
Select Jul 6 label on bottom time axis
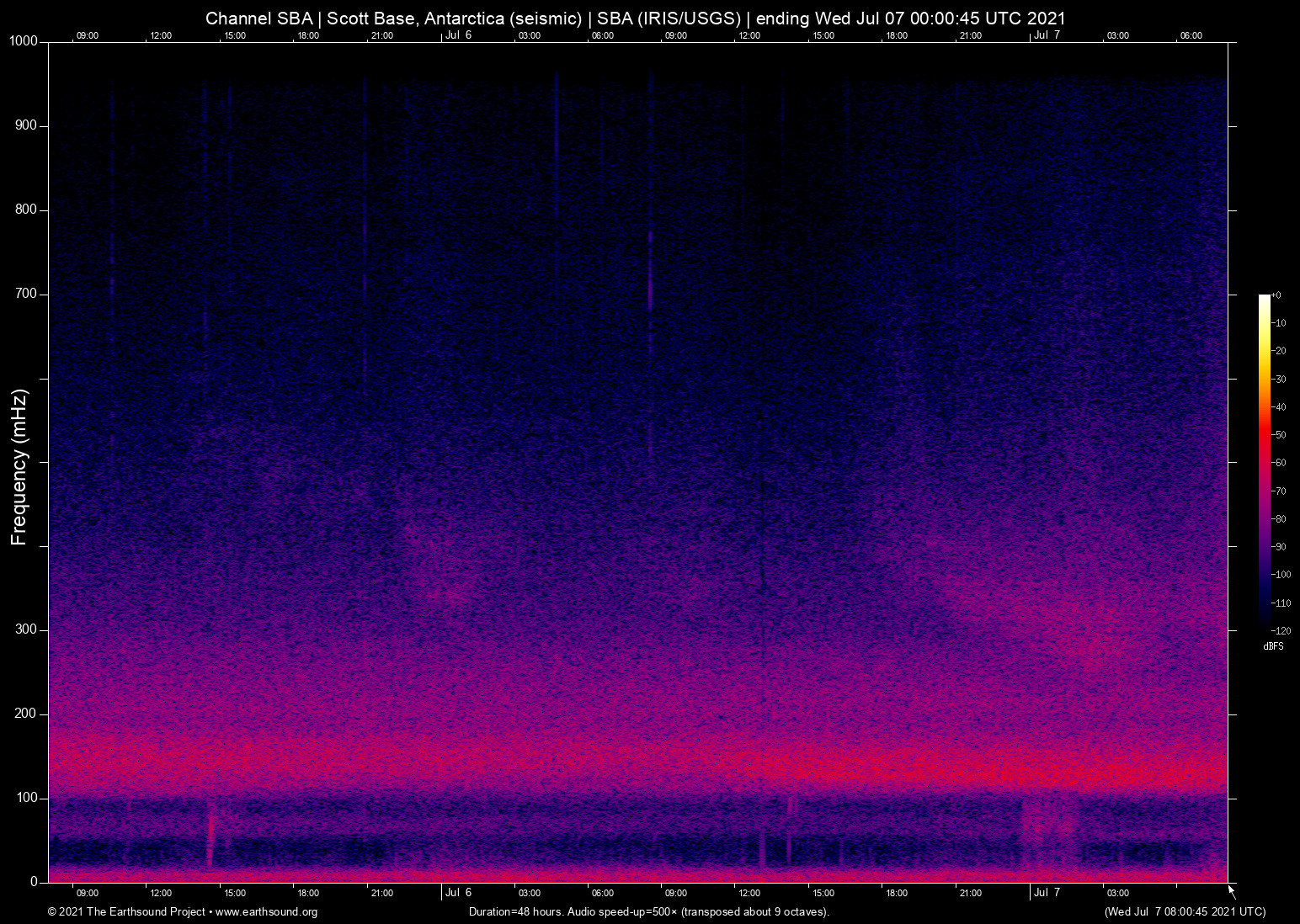[458, 893]
